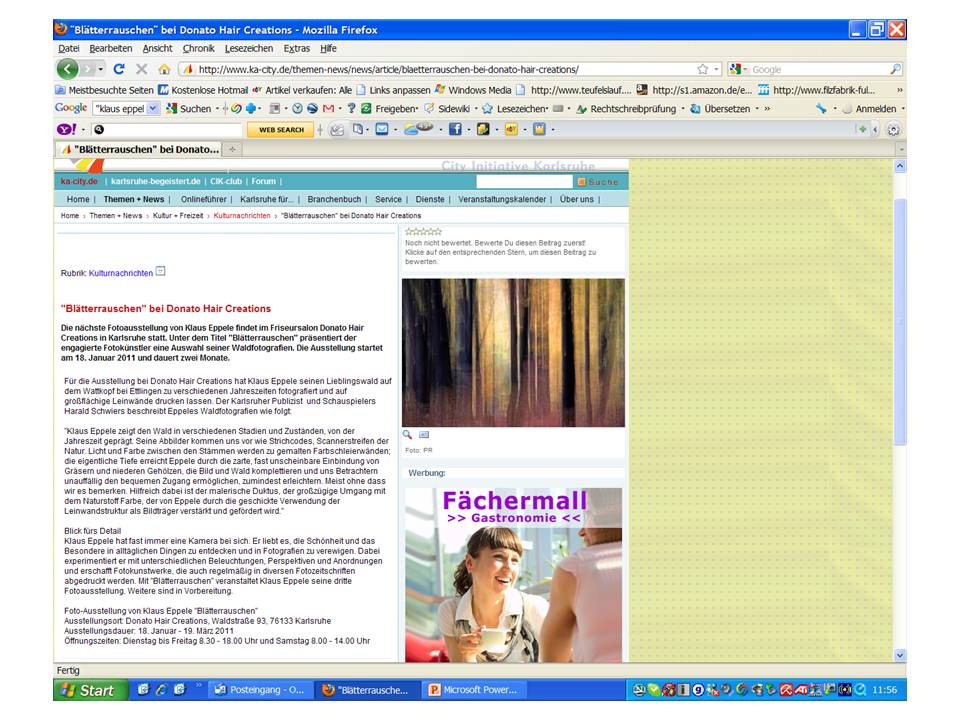Click the Kulturnachrichten rubric link
The width and height of the screenshot is (960, 720).
[121, 272]
